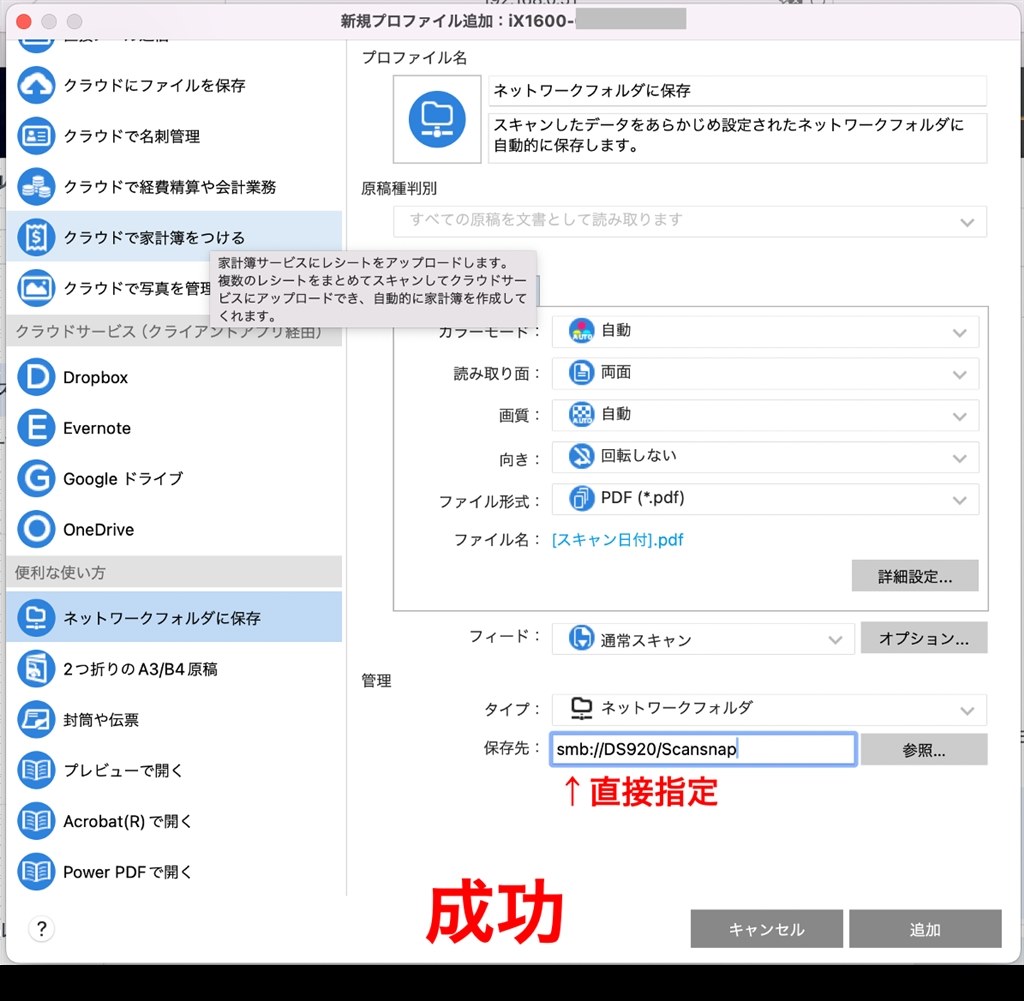This screenshot has width=1024, height=1001.
Task: Select Acrobat(R) で開く entry
Action: pyautogui.click(x=174, y=821)
